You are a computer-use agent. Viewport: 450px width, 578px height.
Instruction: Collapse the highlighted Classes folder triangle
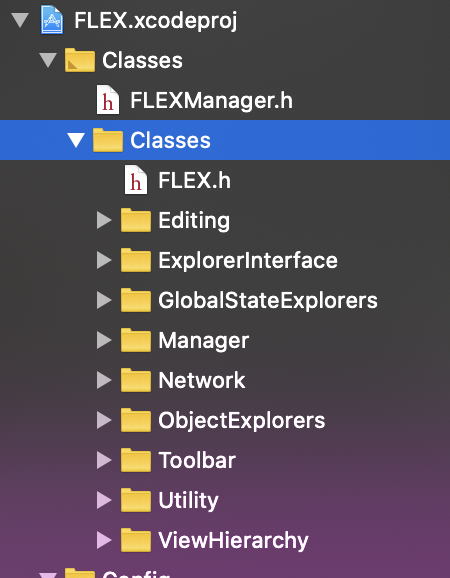76,140
